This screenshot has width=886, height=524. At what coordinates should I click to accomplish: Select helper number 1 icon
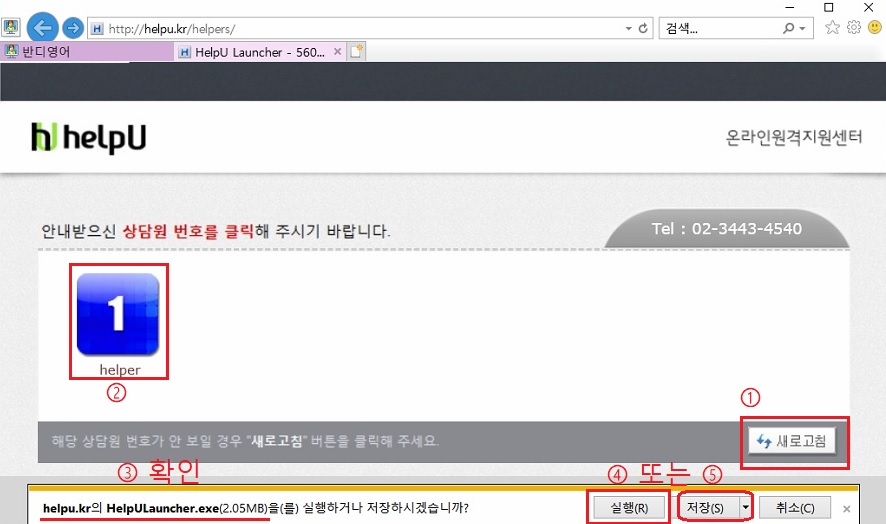pos(118,314)
